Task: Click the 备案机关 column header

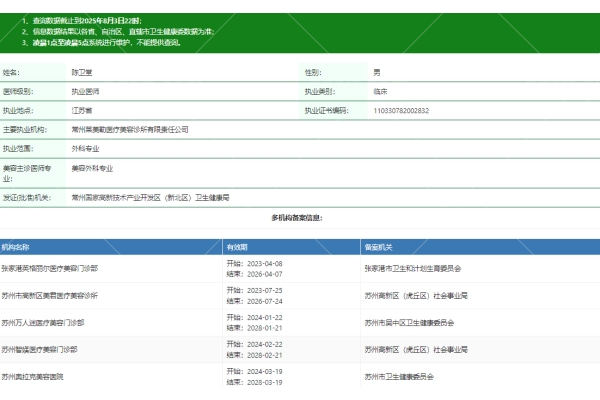Action: pyautogui.click(x=378, y=247)
